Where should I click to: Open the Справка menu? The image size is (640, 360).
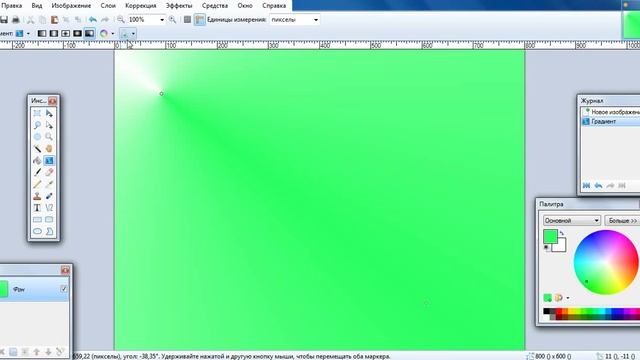click(274, 6)
